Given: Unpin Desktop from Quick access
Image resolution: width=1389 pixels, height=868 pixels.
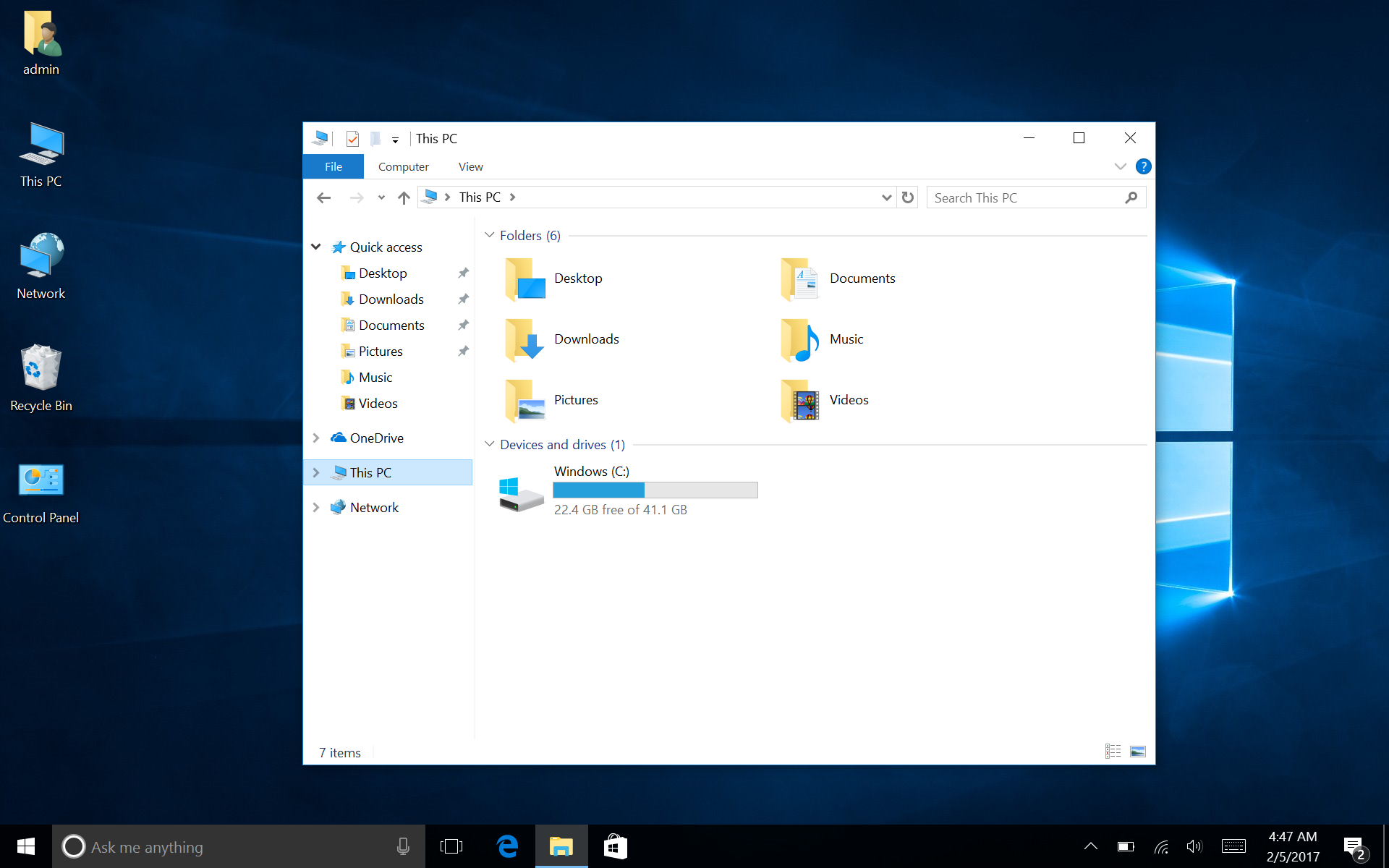Looking at the screenshot, I should pyautogui.click(x=463, y=273).
